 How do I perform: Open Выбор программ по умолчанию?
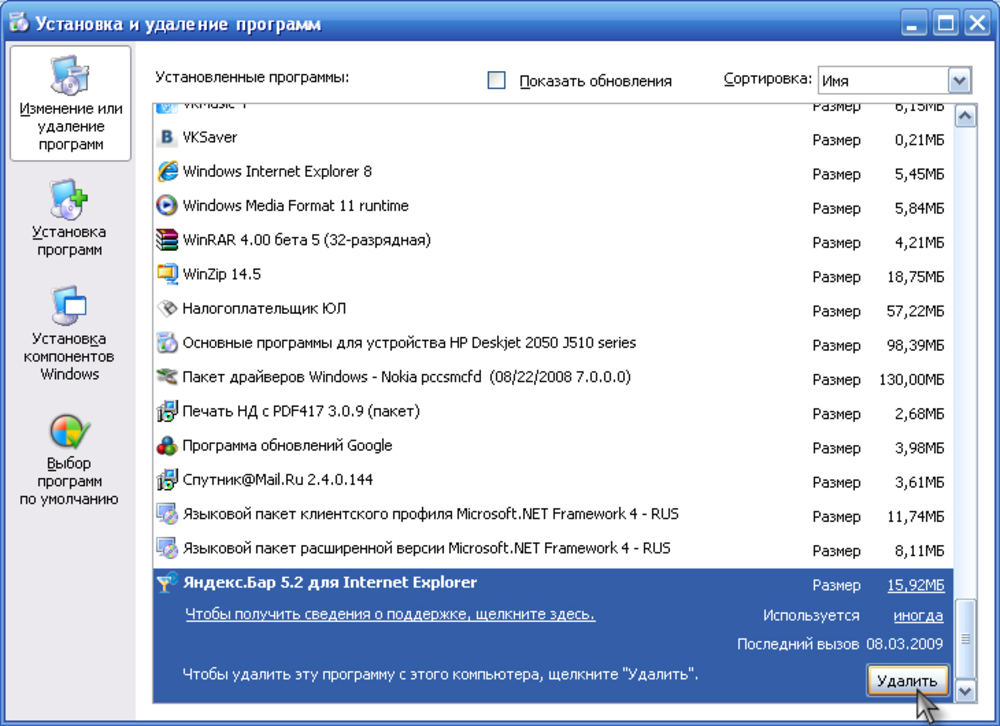tap(69, 460)
